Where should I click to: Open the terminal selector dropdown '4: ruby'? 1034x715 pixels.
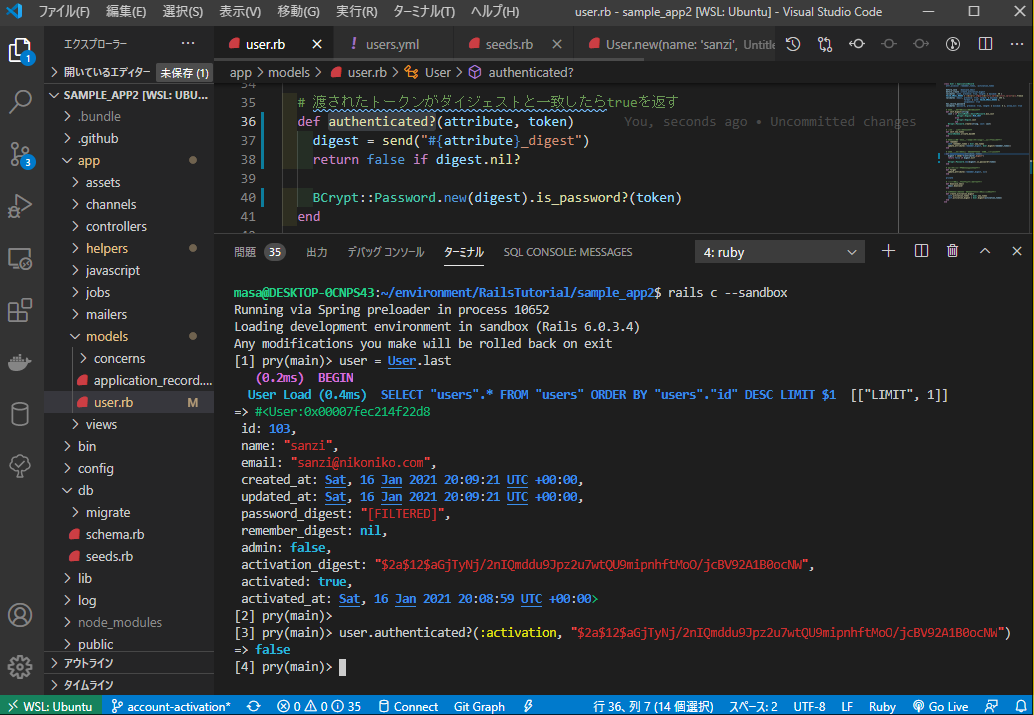coord(780,252)
